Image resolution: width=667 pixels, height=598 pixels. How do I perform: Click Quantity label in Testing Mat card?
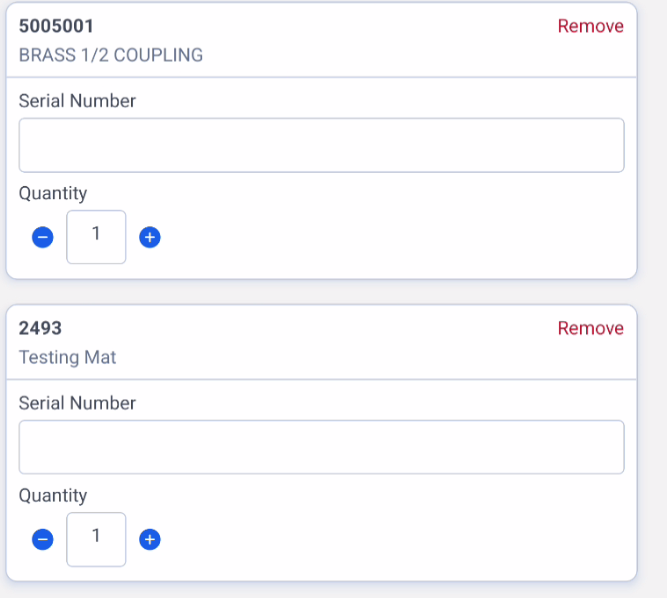[53, 495]
